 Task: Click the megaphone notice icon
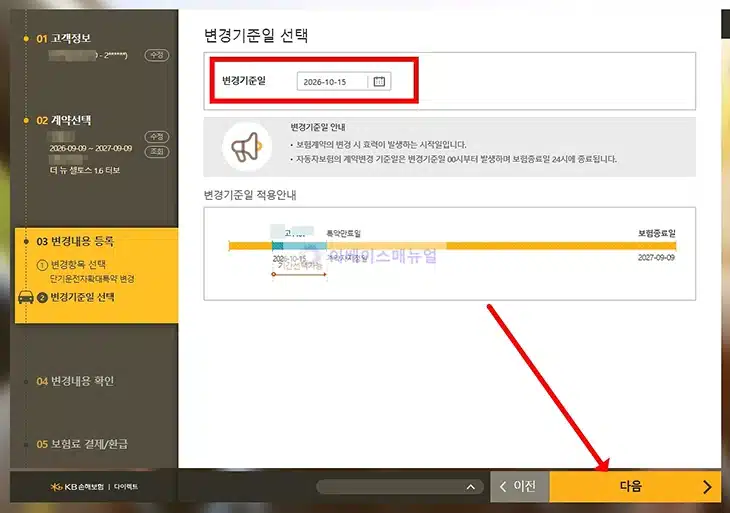[x=247, y=147]
